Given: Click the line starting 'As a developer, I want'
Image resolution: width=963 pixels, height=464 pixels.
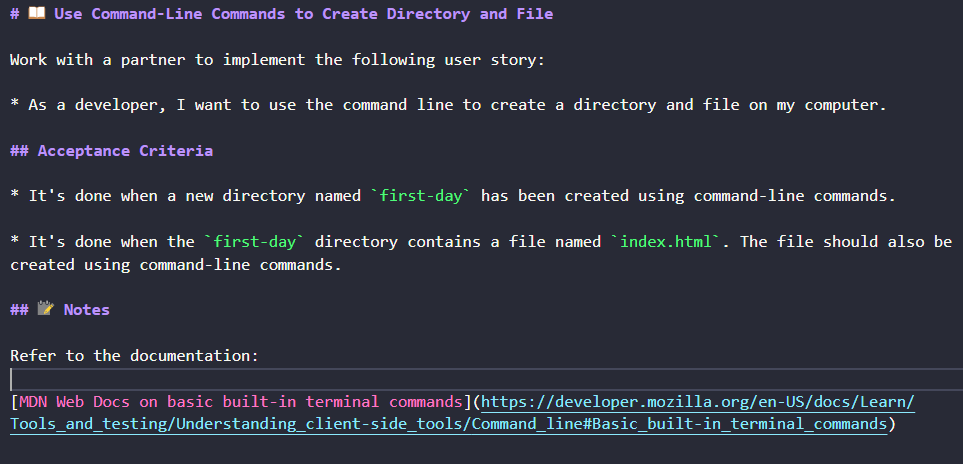Looking at the screenshot, I should tap(448, 105).
